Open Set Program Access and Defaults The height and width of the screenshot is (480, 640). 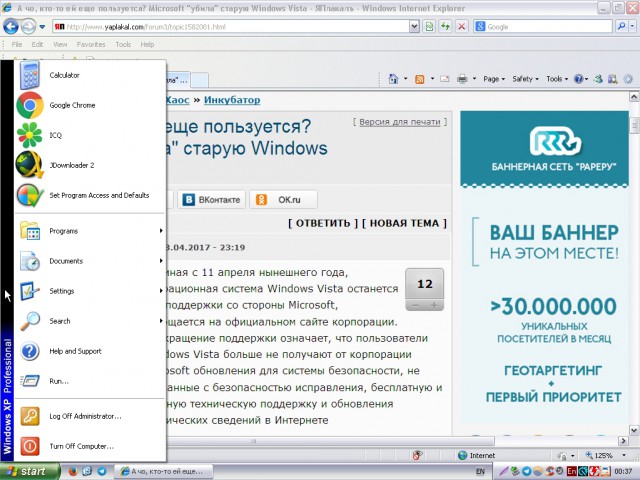coord(90,195)
